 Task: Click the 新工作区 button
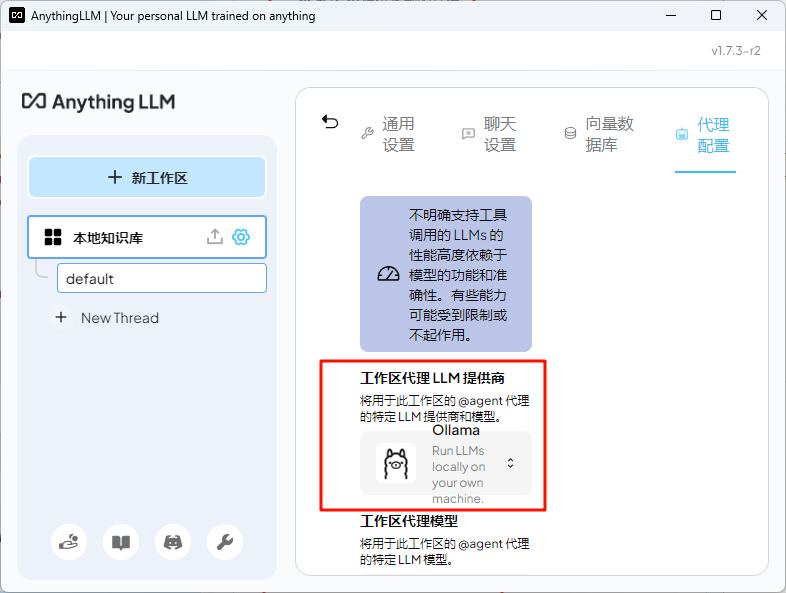point(147,177)
